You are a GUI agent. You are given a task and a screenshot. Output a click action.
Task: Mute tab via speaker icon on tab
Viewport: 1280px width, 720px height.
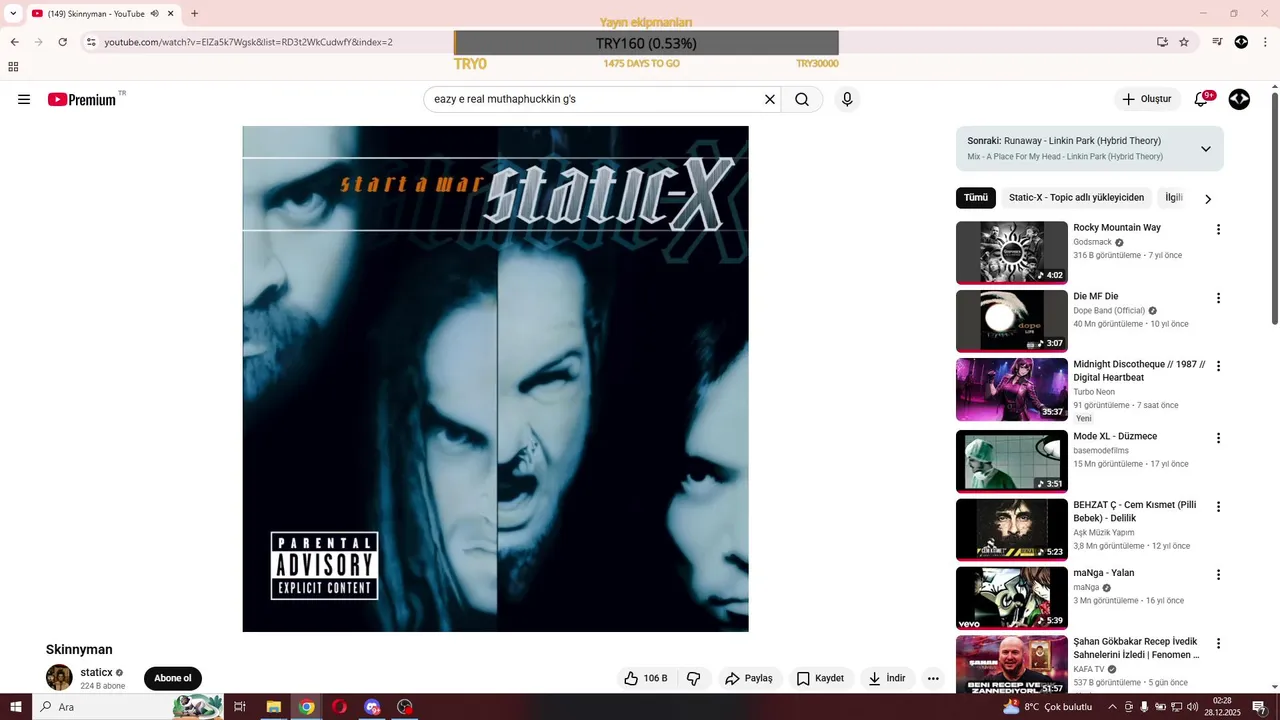point(154,14)
